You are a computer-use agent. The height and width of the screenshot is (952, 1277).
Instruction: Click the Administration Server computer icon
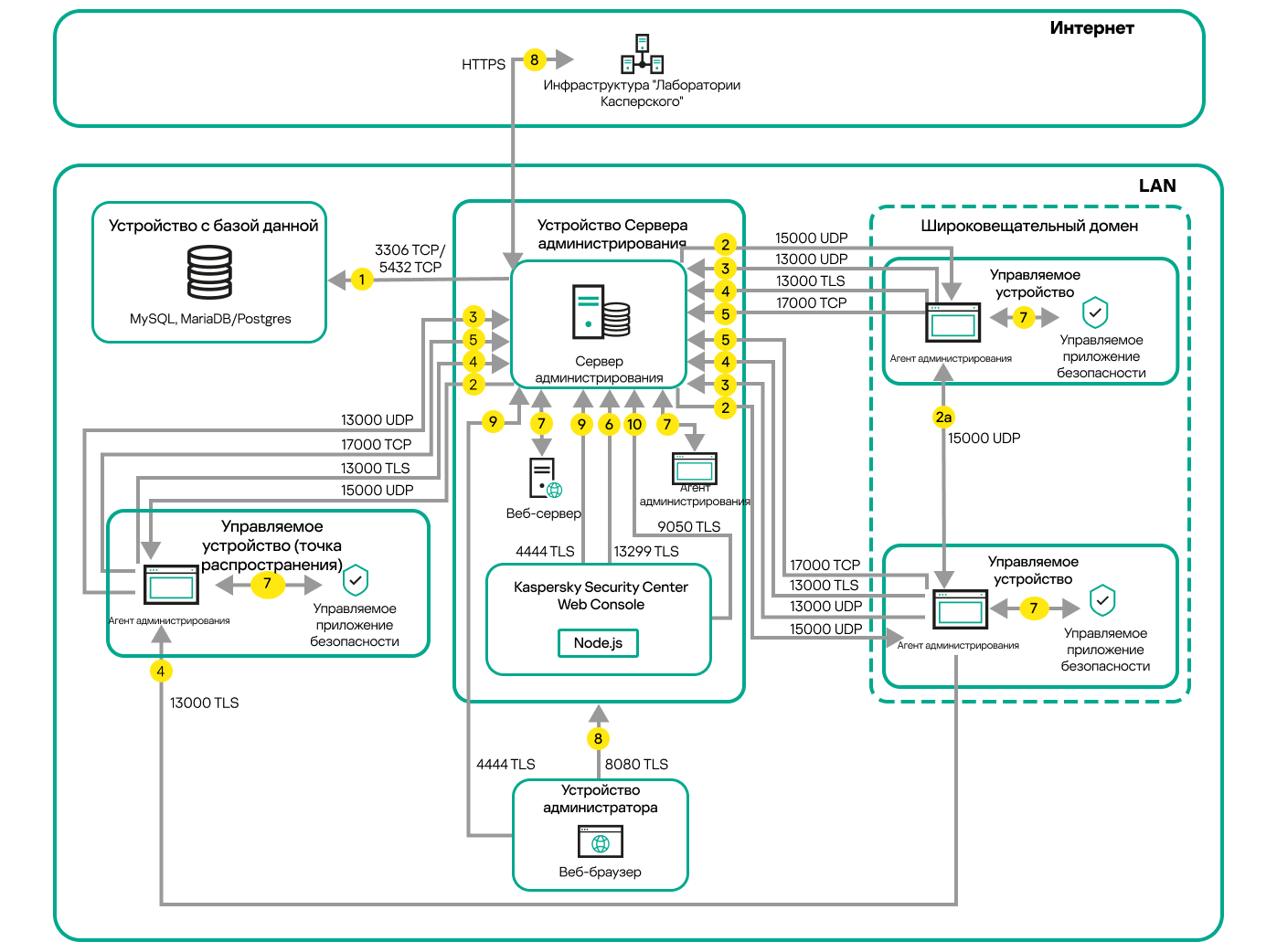pos(601,312)
